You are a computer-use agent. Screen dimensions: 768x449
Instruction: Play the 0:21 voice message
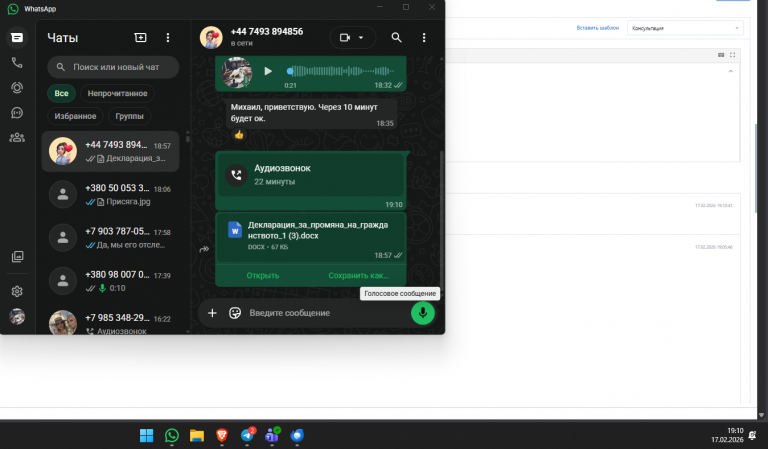pos(268,71)
